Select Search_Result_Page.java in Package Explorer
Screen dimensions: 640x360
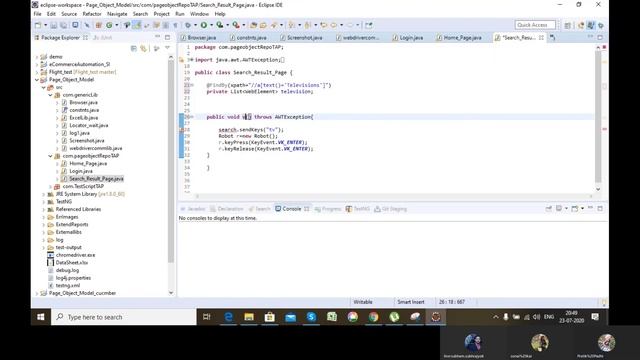(96, 179)
